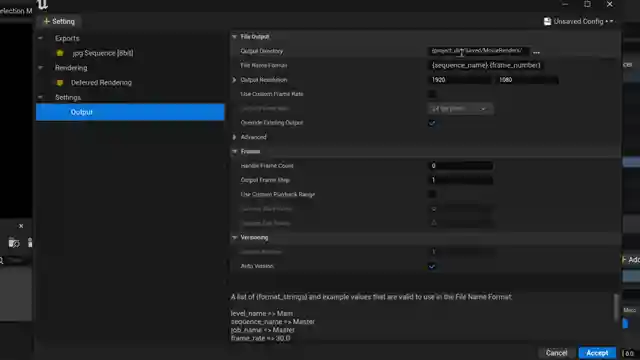Toggle Override Existing Output checkbox
This screenshot has height=360, width=640.
coord(432,123)
